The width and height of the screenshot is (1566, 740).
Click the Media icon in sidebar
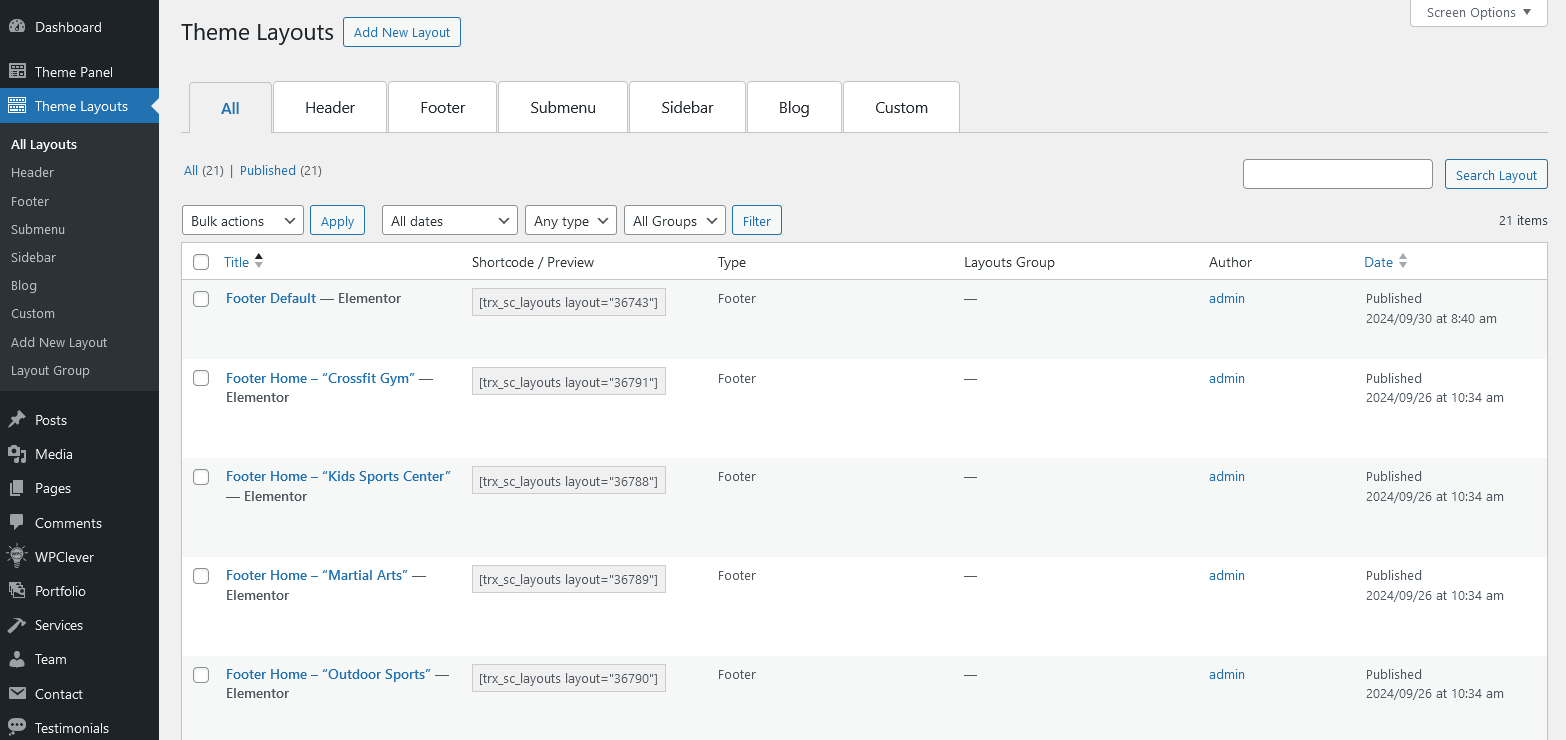coord(17,454)
